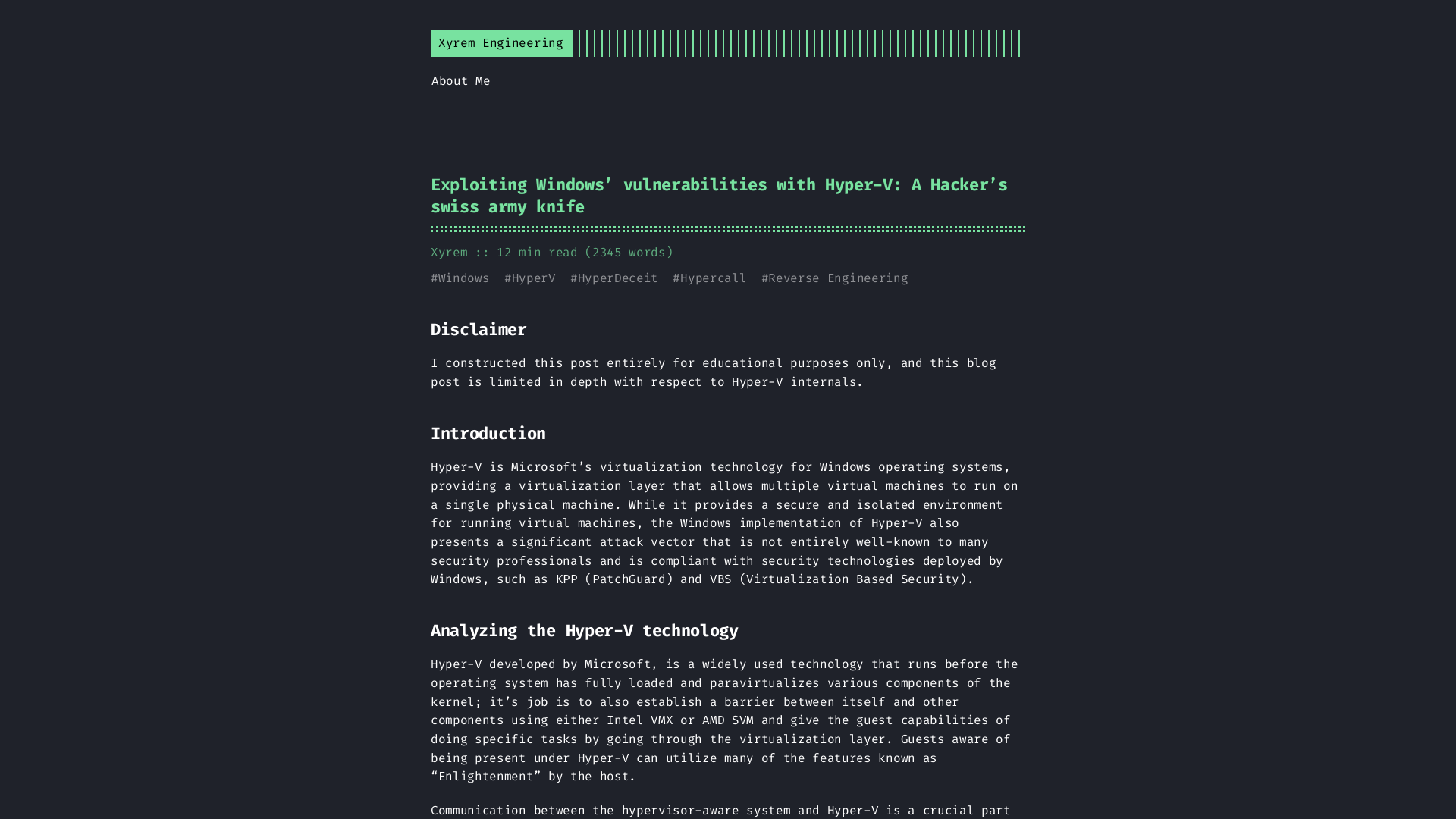Viewport: 1456px width, 819px height.
Task: Click the #HyperDeceit tag icon
Action: point(614,278)
